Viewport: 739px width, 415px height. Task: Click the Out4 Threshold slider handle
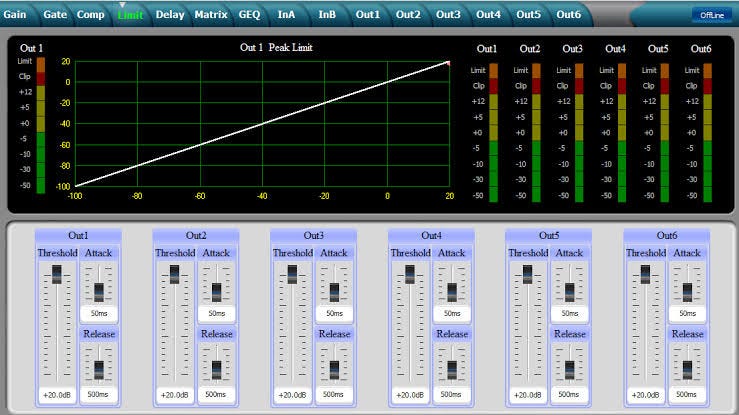pos(410,274)
